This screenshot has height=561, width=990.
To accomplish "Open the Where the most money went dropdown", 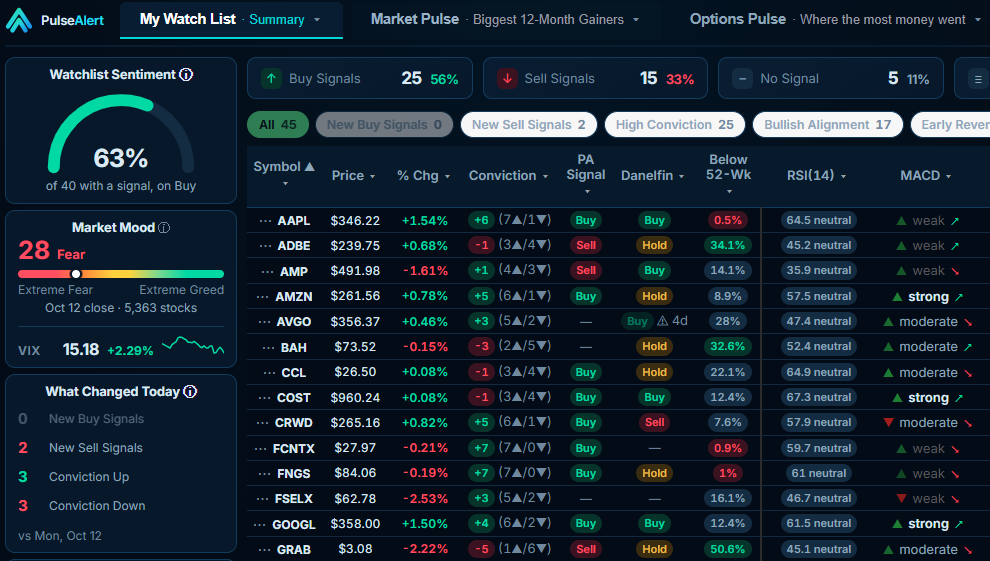I will coord(978,20).
